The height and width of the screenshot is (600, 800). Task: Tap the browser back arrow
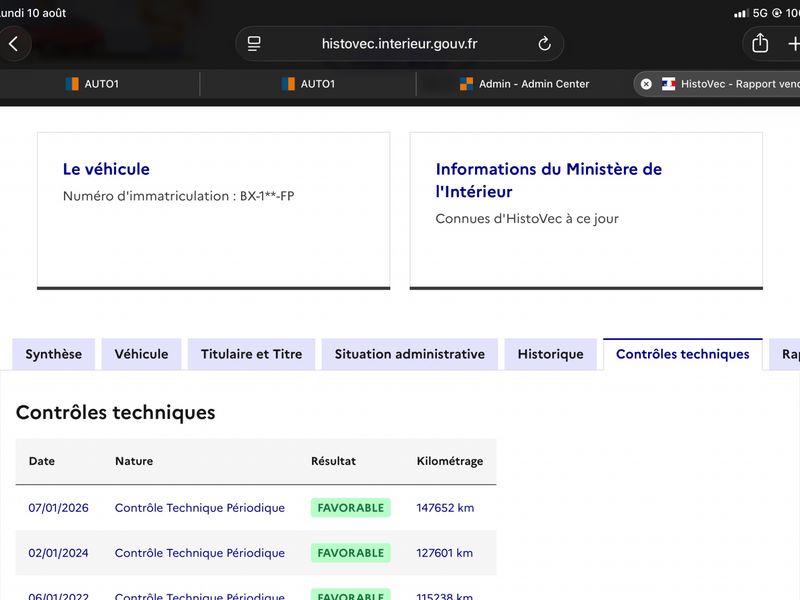pos(14,44)
